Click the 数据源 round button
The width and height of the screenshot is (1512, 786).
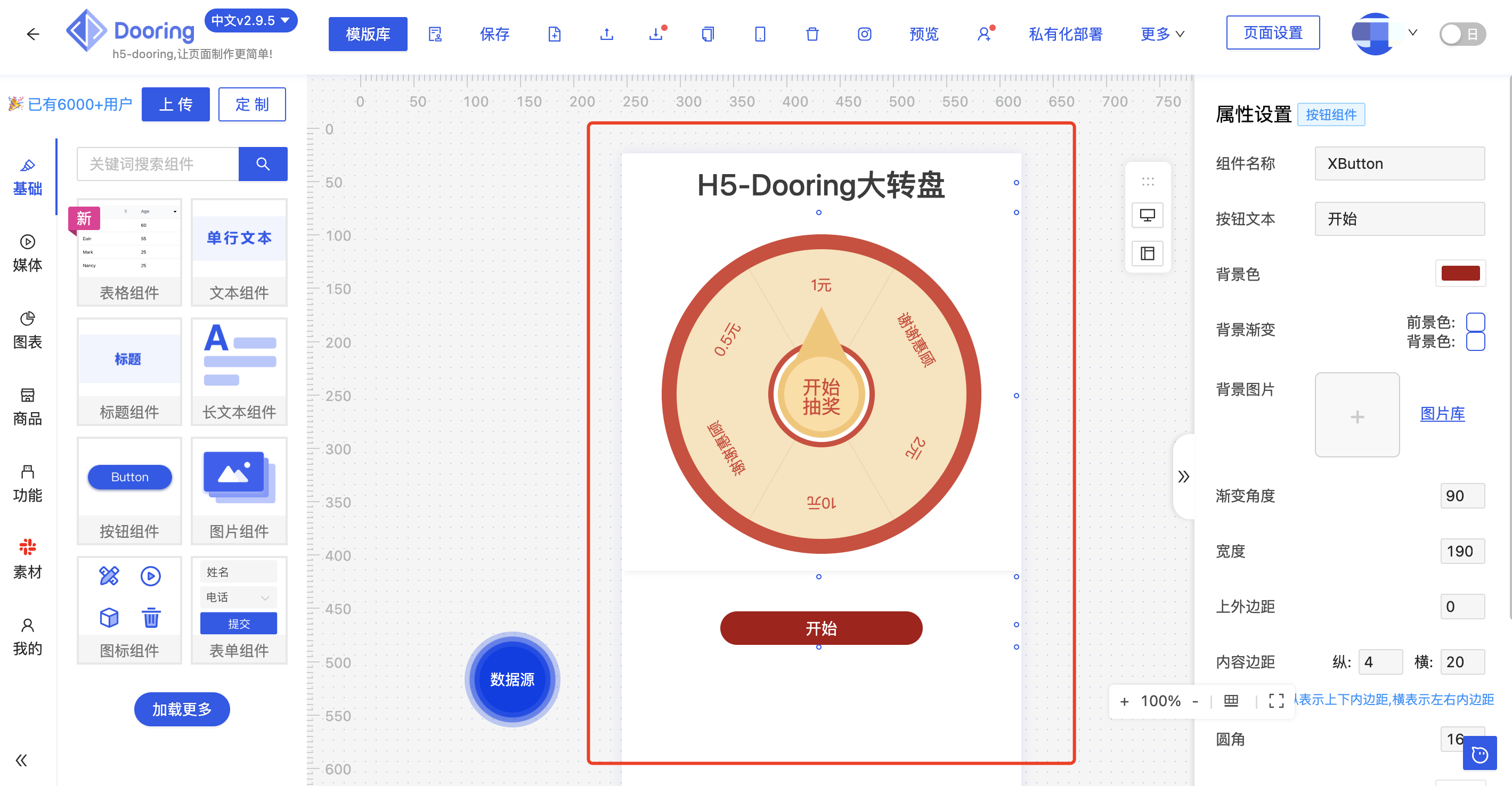coord(512,679)
